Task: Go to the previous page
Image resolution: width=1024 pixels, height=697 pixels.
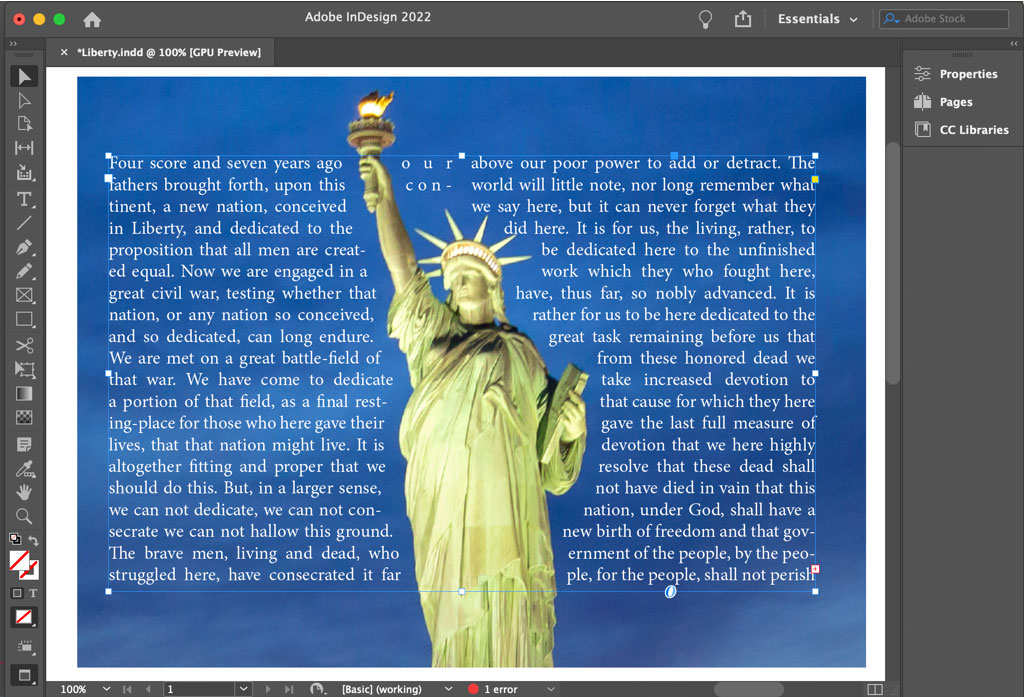Action: [x=148, y=689]
